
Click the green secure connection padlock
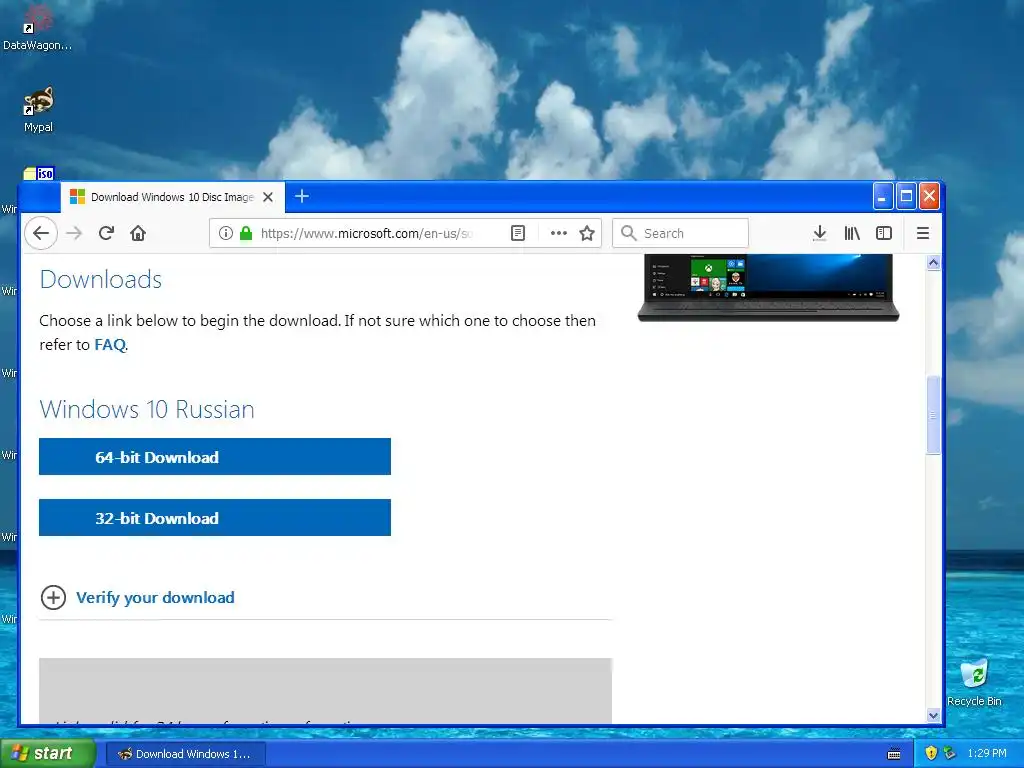tap(246, 233)
